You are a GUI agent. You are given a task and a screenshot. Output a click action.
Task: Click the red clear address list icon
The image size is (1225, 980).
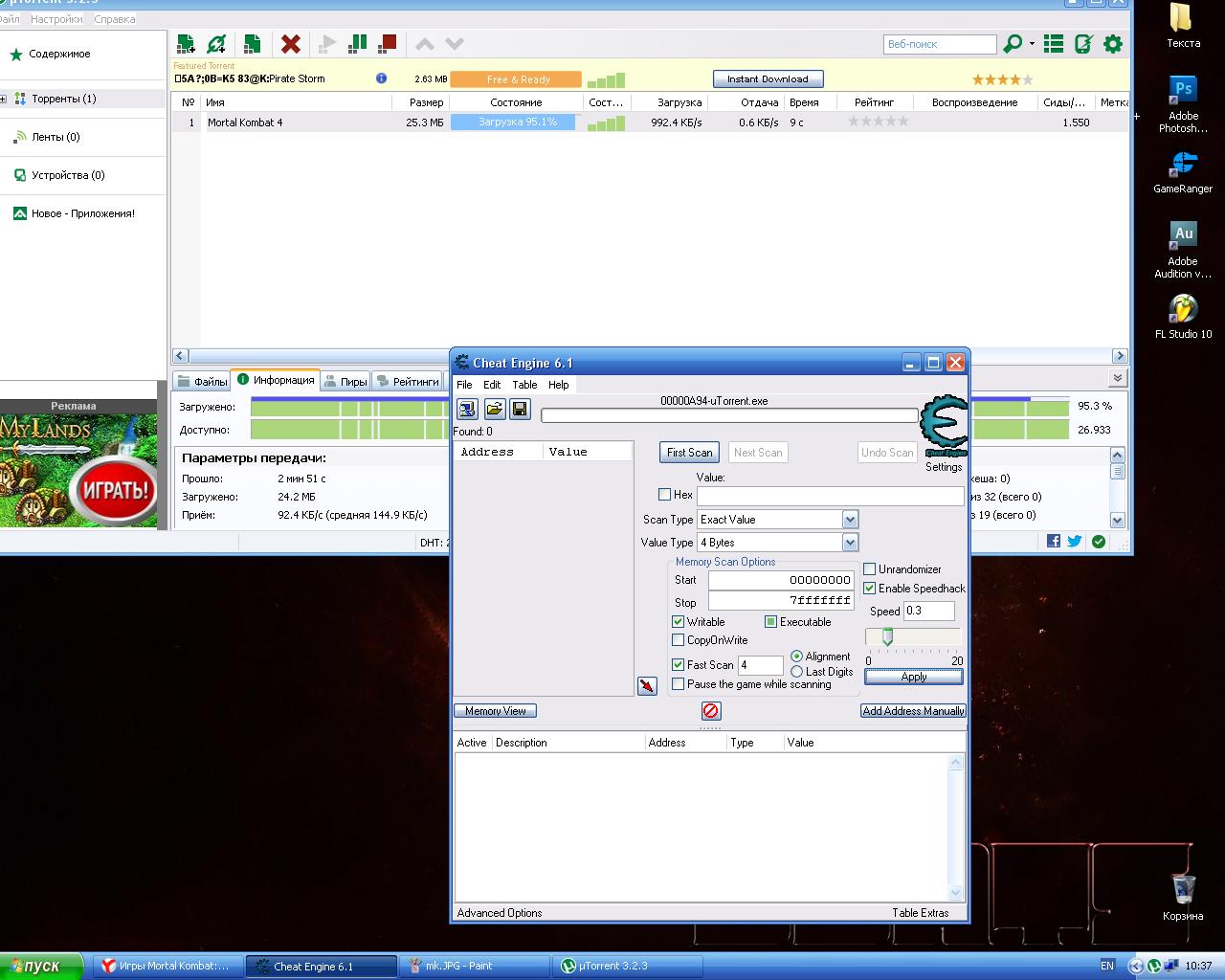pyautogui.click(x=710, y=711)
